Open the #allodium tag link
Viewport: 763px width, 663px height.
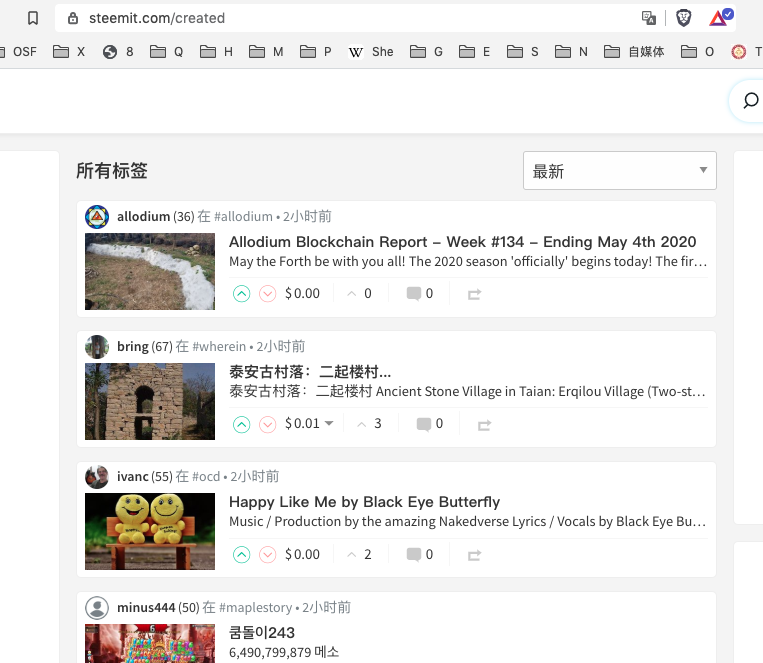click(x=243, y=217)
